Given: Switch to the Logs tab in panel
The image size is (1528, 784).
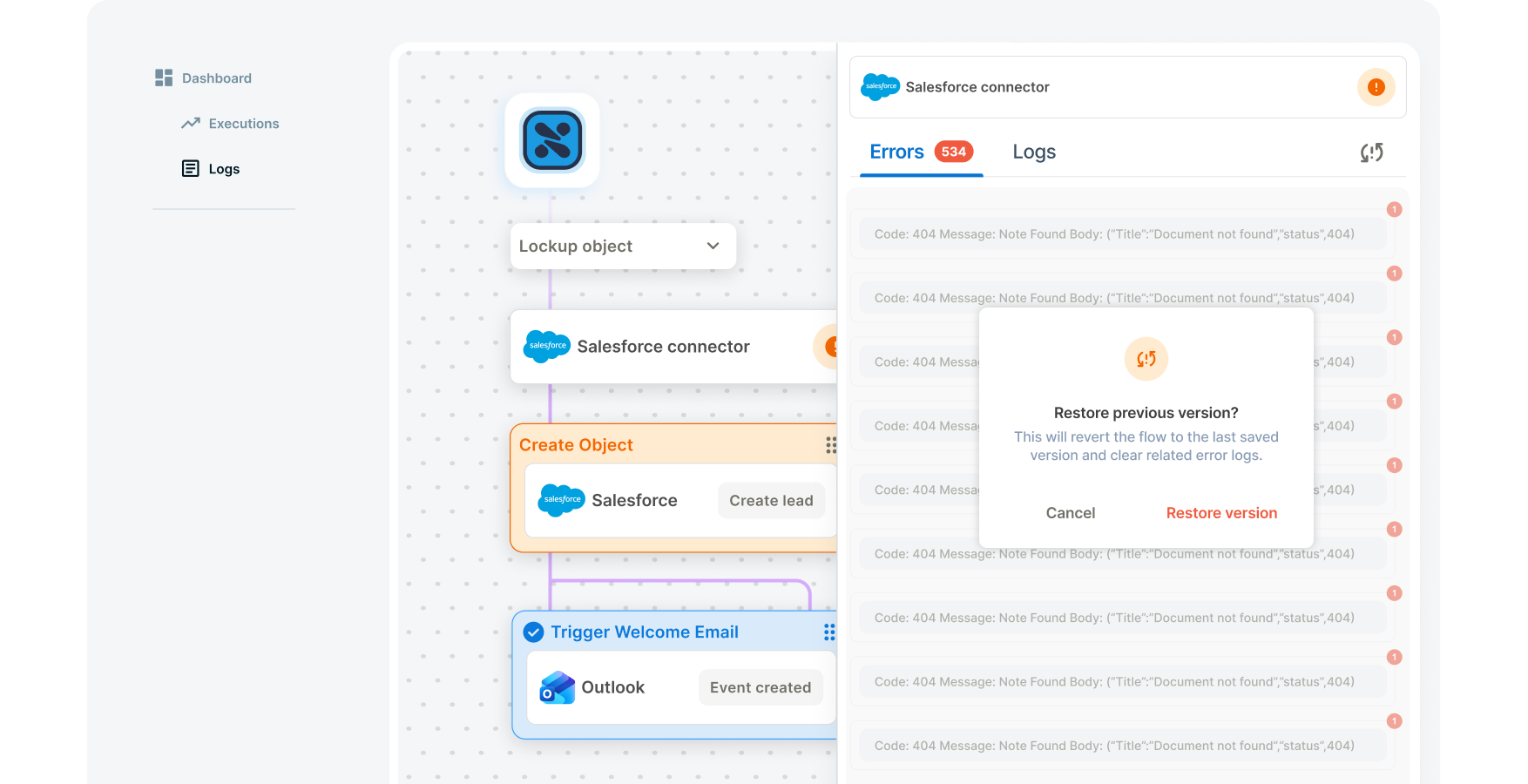Looking at the screenshot, I should click(x=1034, y=152).
